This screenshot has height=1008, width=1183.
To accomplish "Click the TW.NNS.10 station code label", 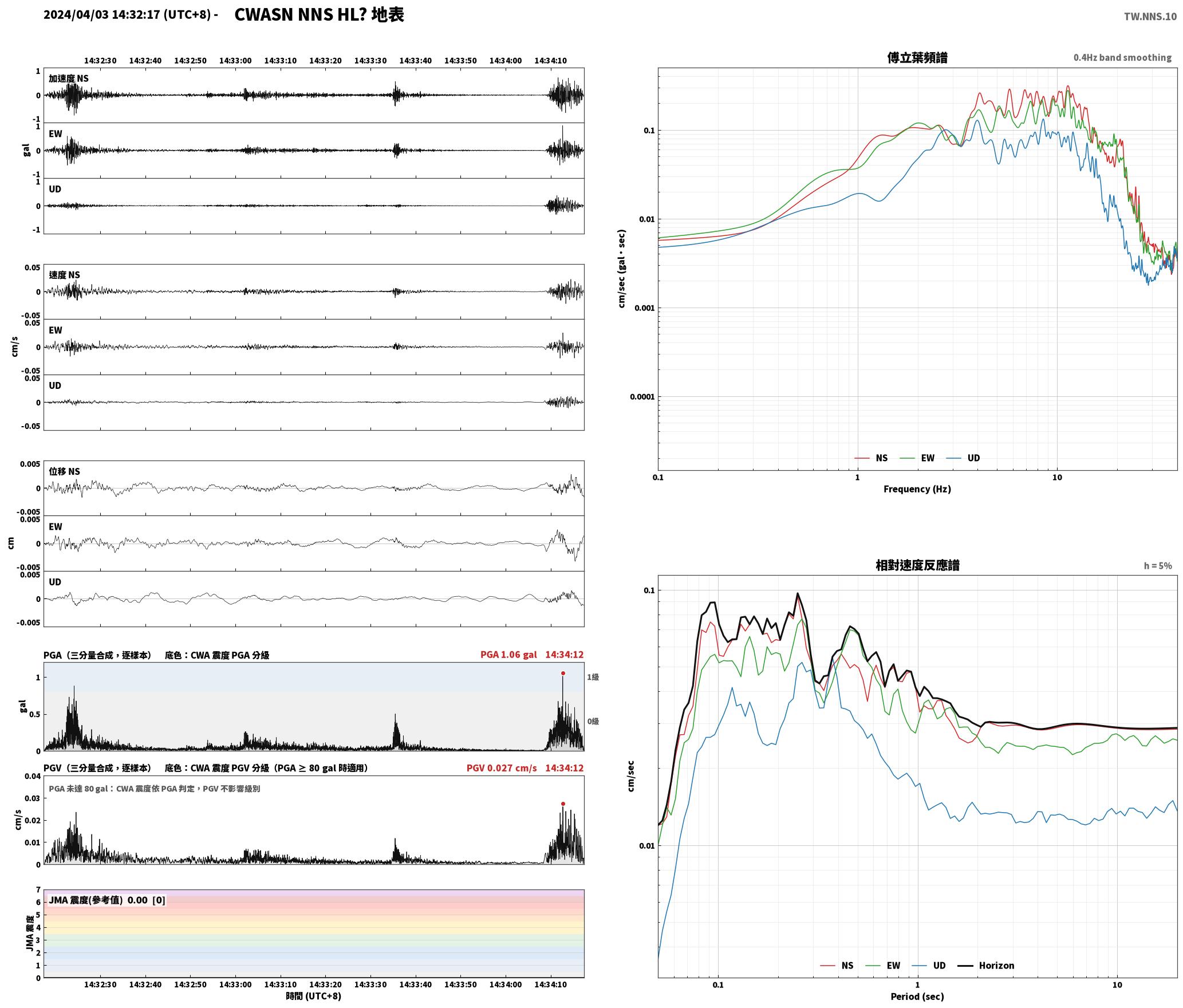I will click(x=1150, y=16).
